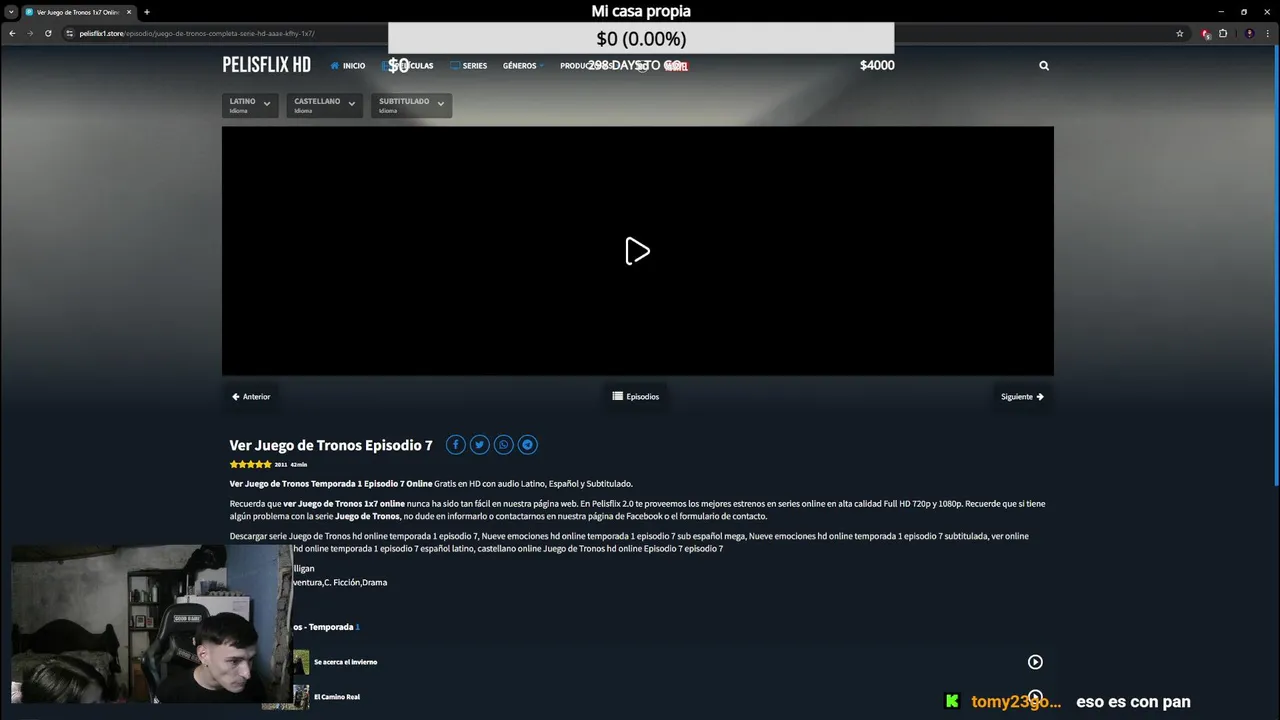The height and width of the screenshot is (720, 1280).
Task: Share episode via Telegram icon
Action: (528, 445)
